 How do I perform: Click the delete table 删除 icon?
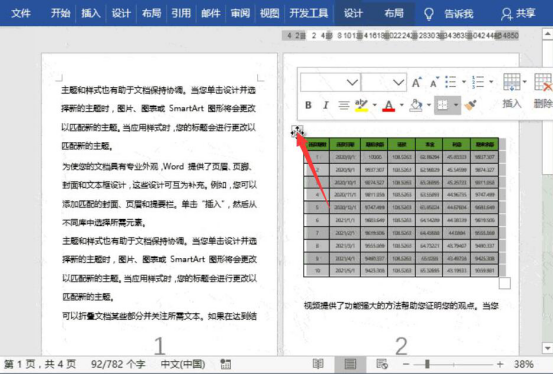(x=543, y=82)
